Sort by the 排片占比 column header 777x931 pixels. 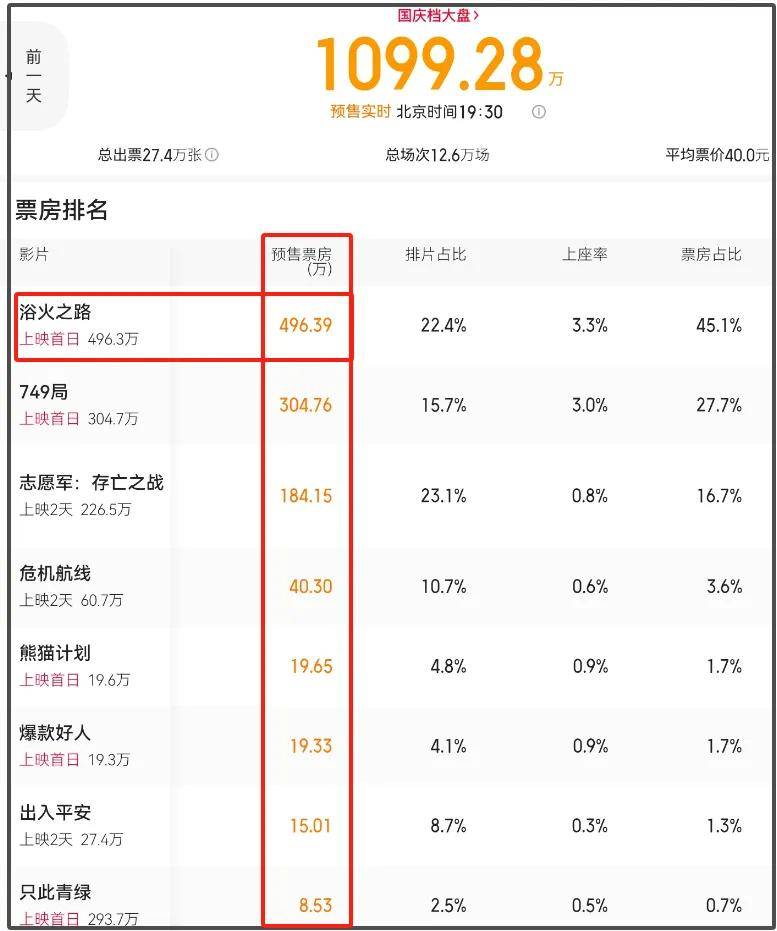tap(436, 255)
